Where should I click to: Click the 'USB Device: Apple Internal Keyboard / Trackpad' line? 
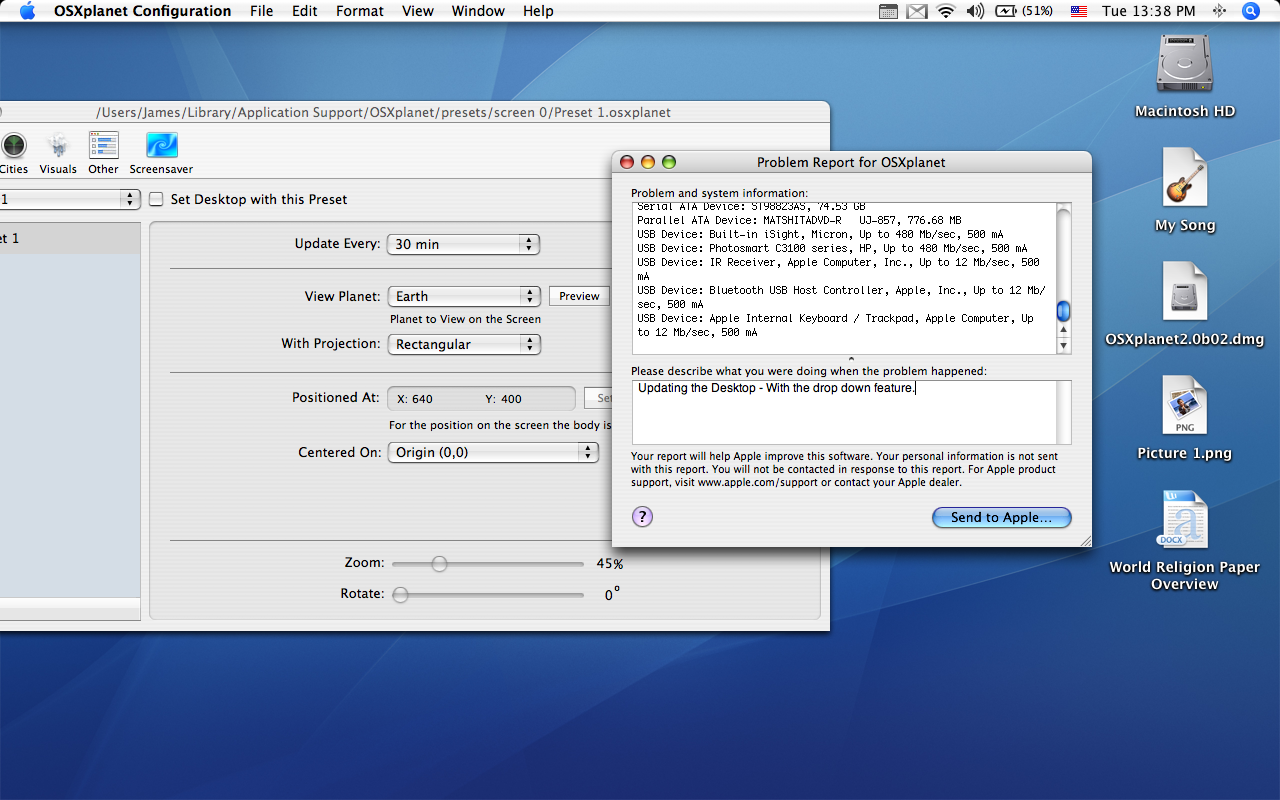(835, 325)
